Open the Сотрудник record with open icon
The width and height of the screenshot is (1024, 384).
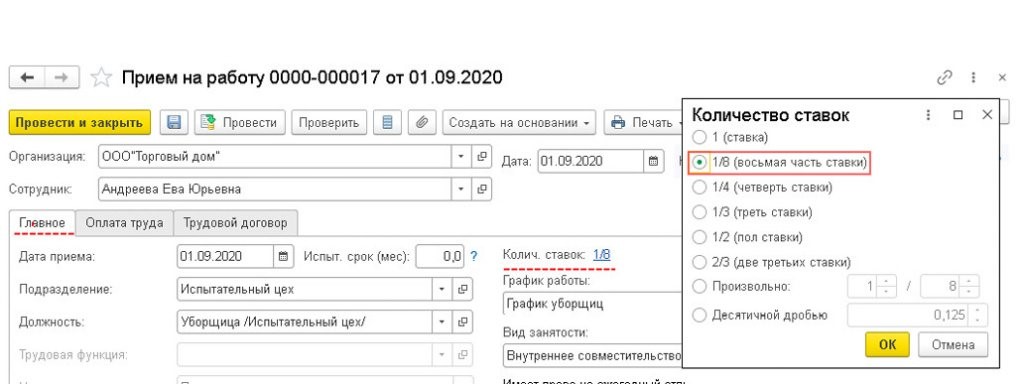pyautogui.click(x=482, y=189)
